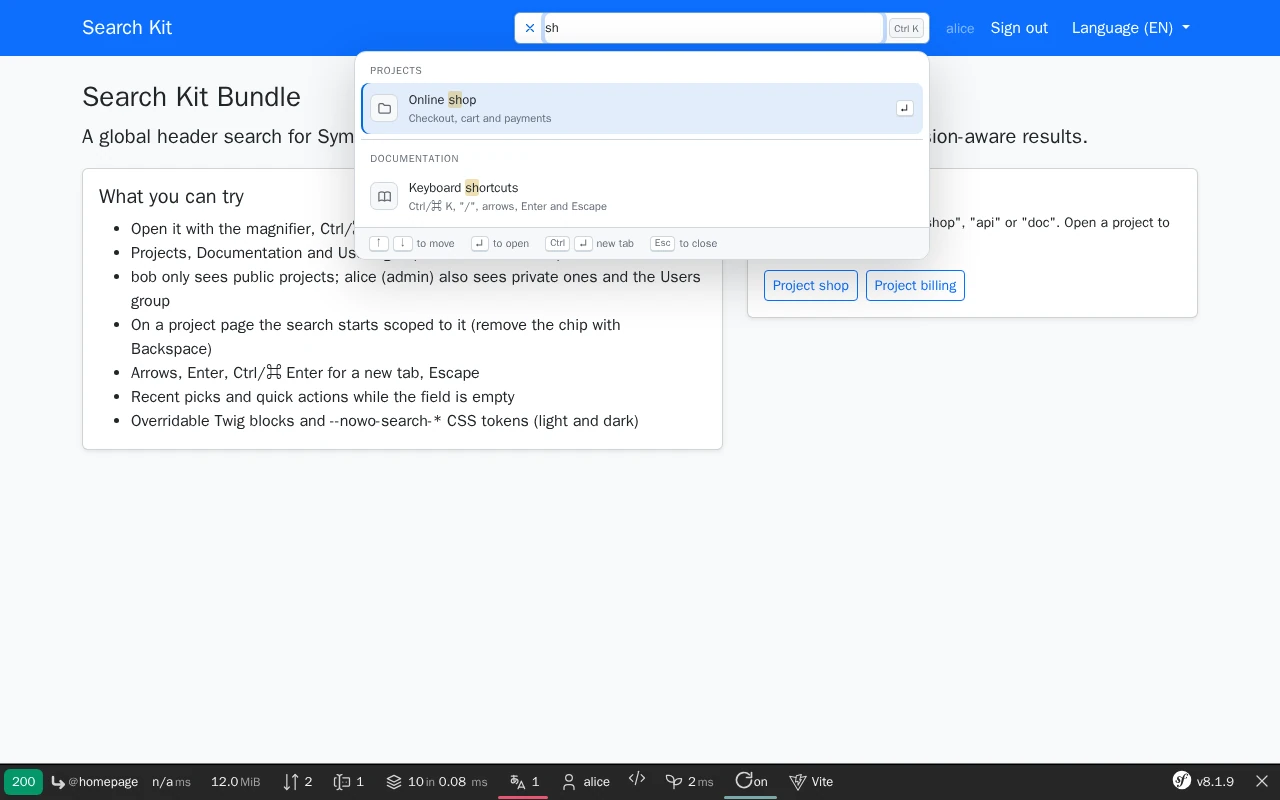This screenshot has height=800, width=1280.
Task: Click the Symfony logo version 8.1.9
Action: 1203,782
